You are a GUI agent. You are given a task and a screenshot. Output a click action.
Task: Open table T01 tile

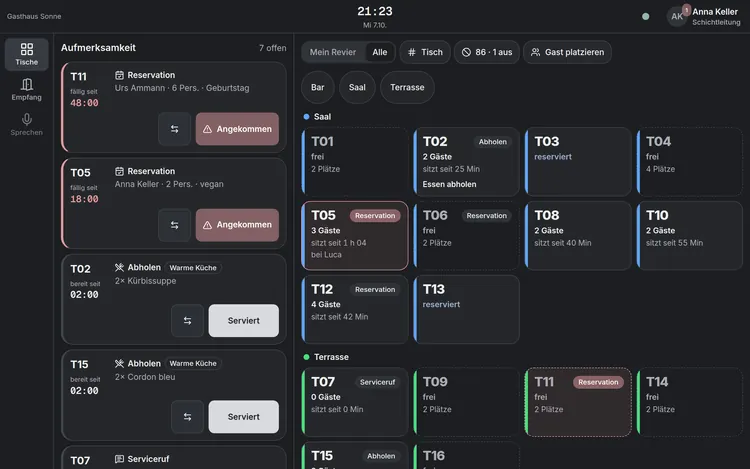pos(354,162)
